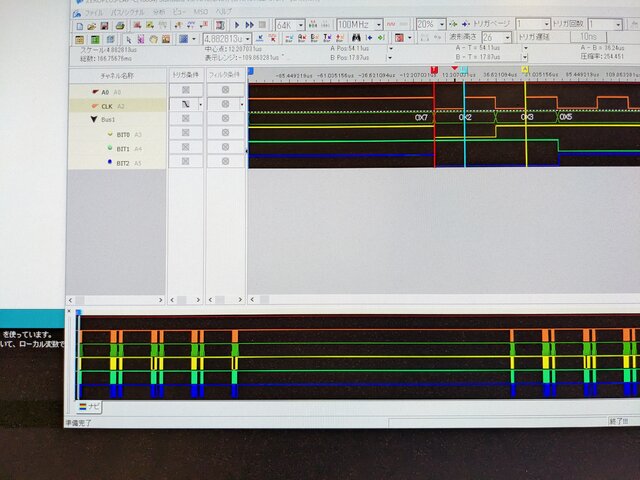The height and width of the screenshot is (480, 640).
Task: Open the トリガページ value dropdown
Action: click(547, 24)
